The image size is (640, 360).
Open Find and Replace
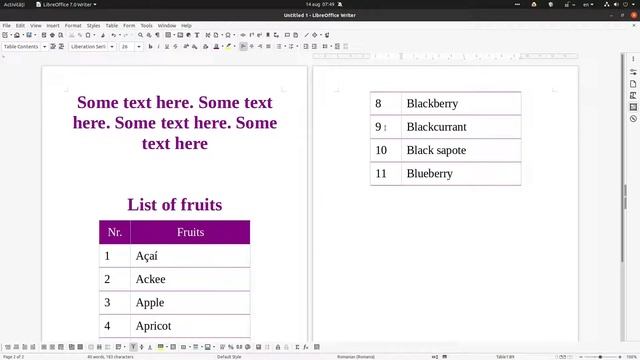pyautogui.click(x=140, y=35)
